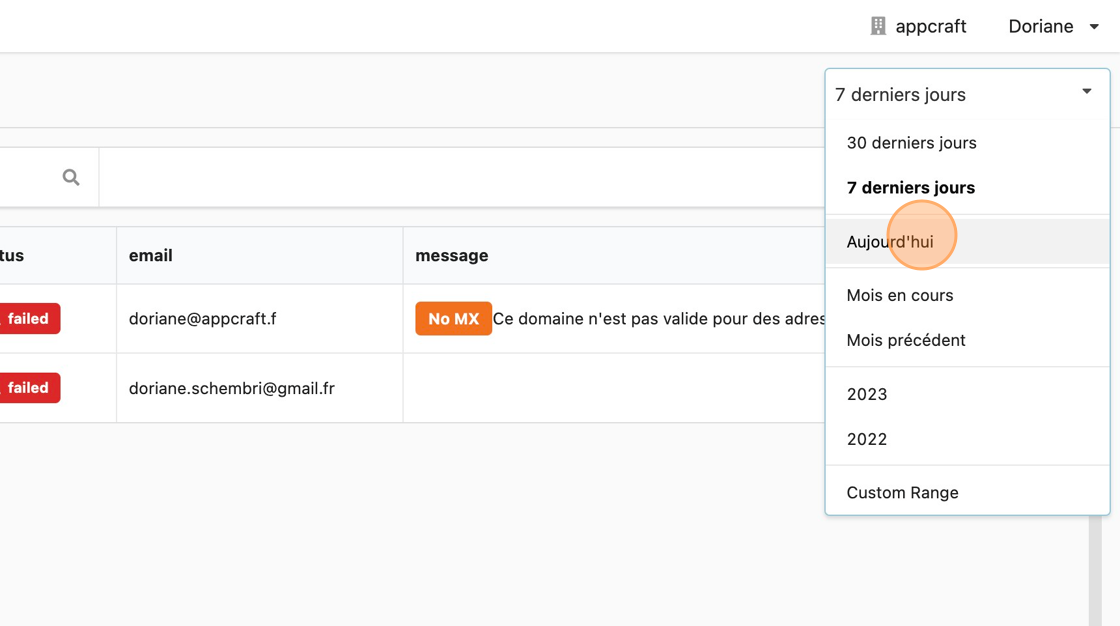Click the appcraft organization name
This screenshot has width=1120, height=626.
pyautogui.click(x=930, y=27)
